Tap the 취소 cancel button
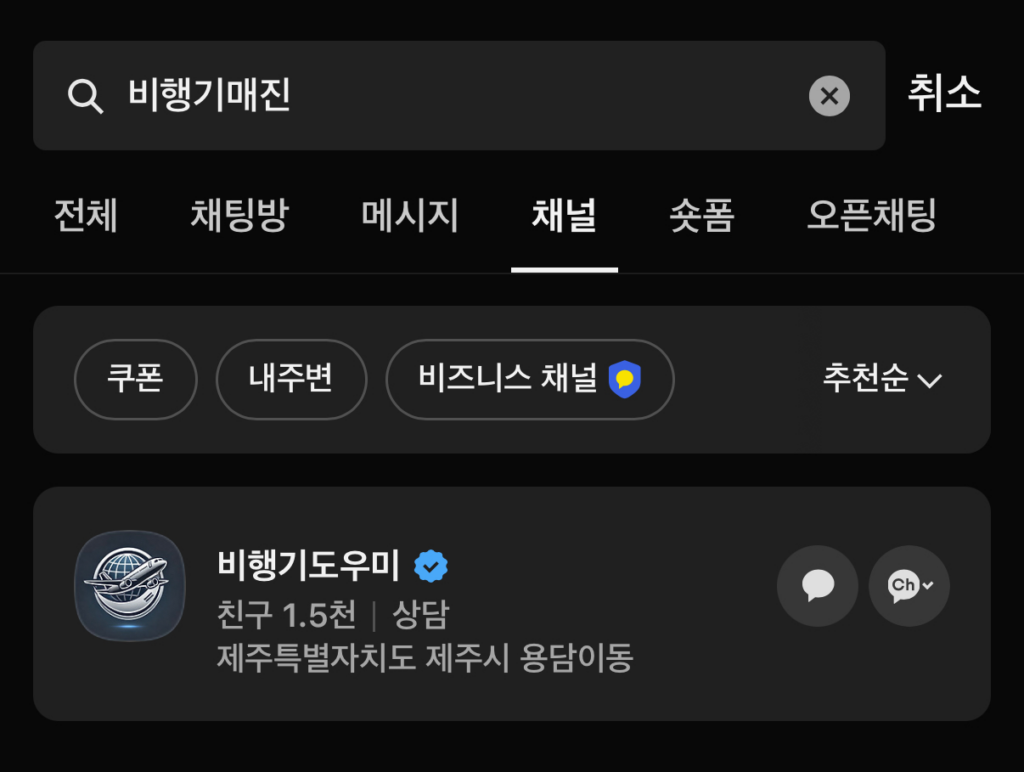The height and width of the screenshot is (772, 1024). point(944,93)
